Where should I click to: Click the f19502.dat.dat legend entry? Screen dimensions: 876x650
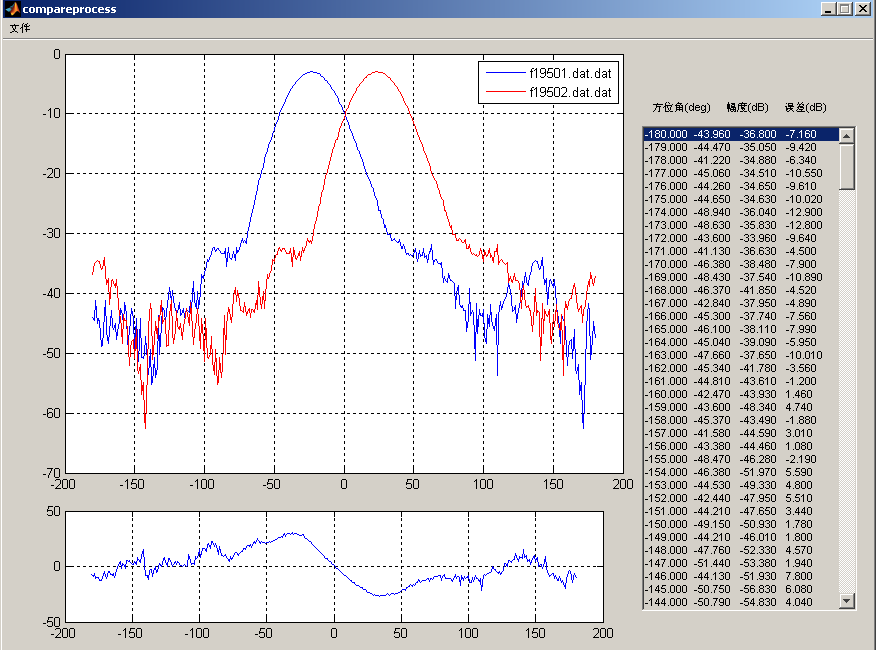pos(570,92)
